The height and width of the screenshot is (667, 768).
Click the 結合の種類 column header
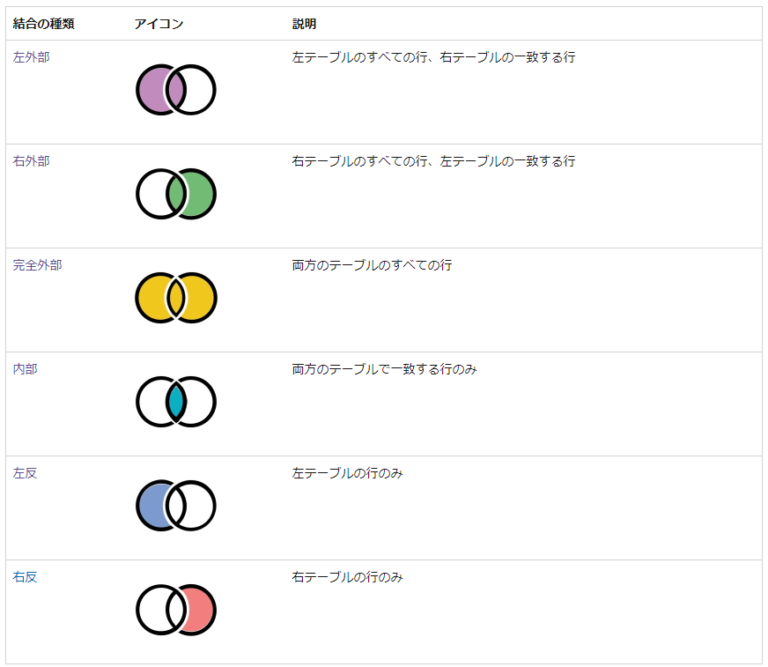[43, 23]
